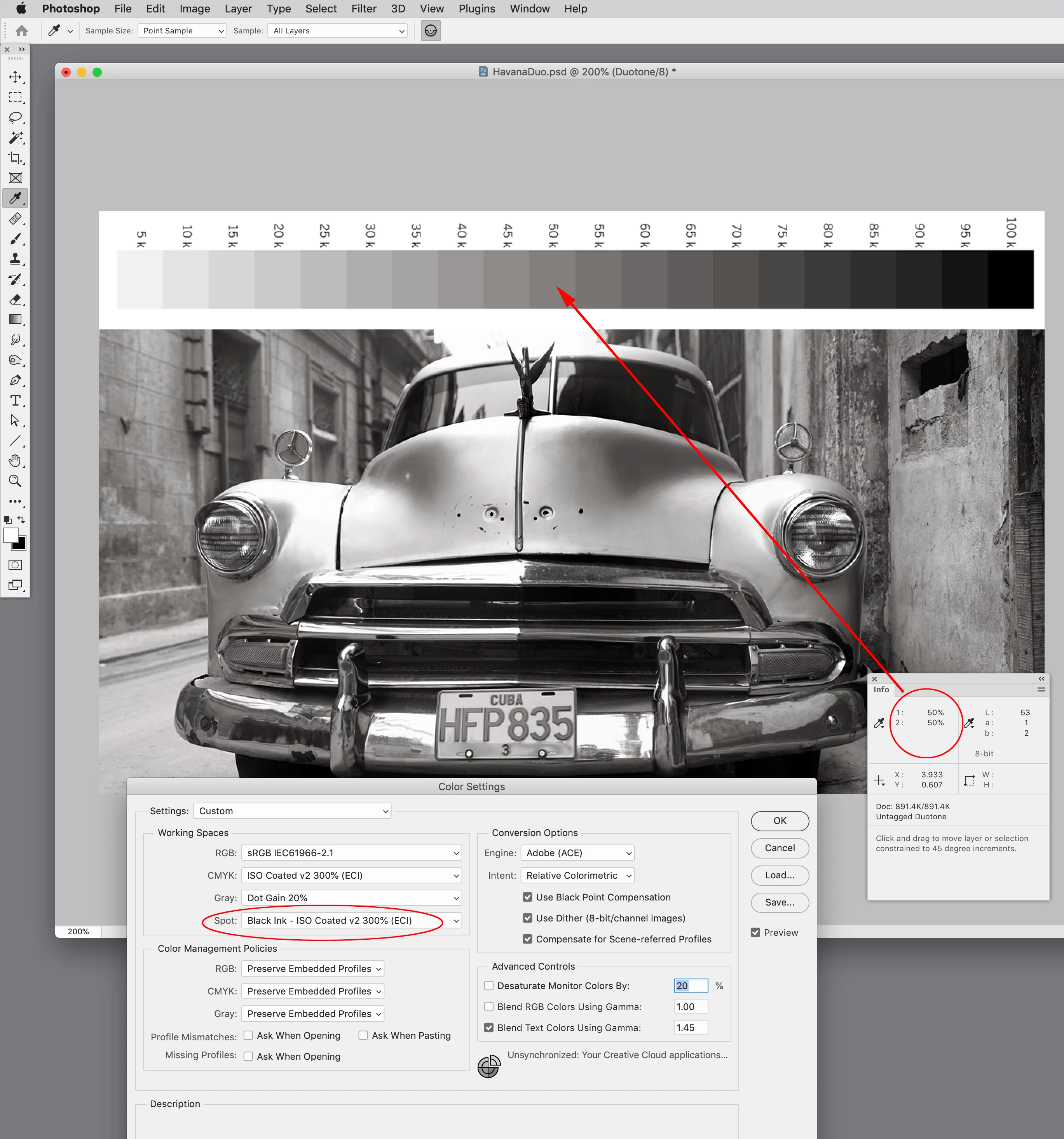
Task: Open the Spot working space dropdown
Action: click(x=351, y=921)
